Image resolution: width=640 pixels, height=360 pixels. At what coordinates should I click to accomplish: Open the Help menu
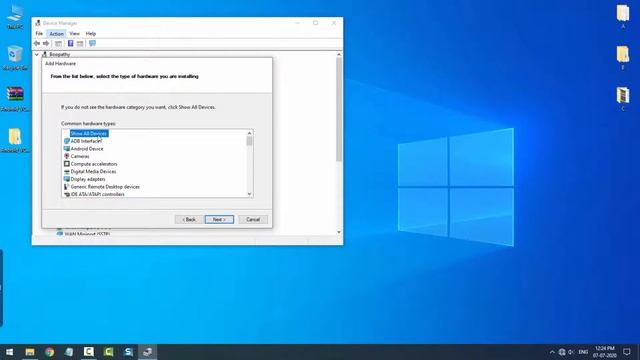(x=91, y=33)
